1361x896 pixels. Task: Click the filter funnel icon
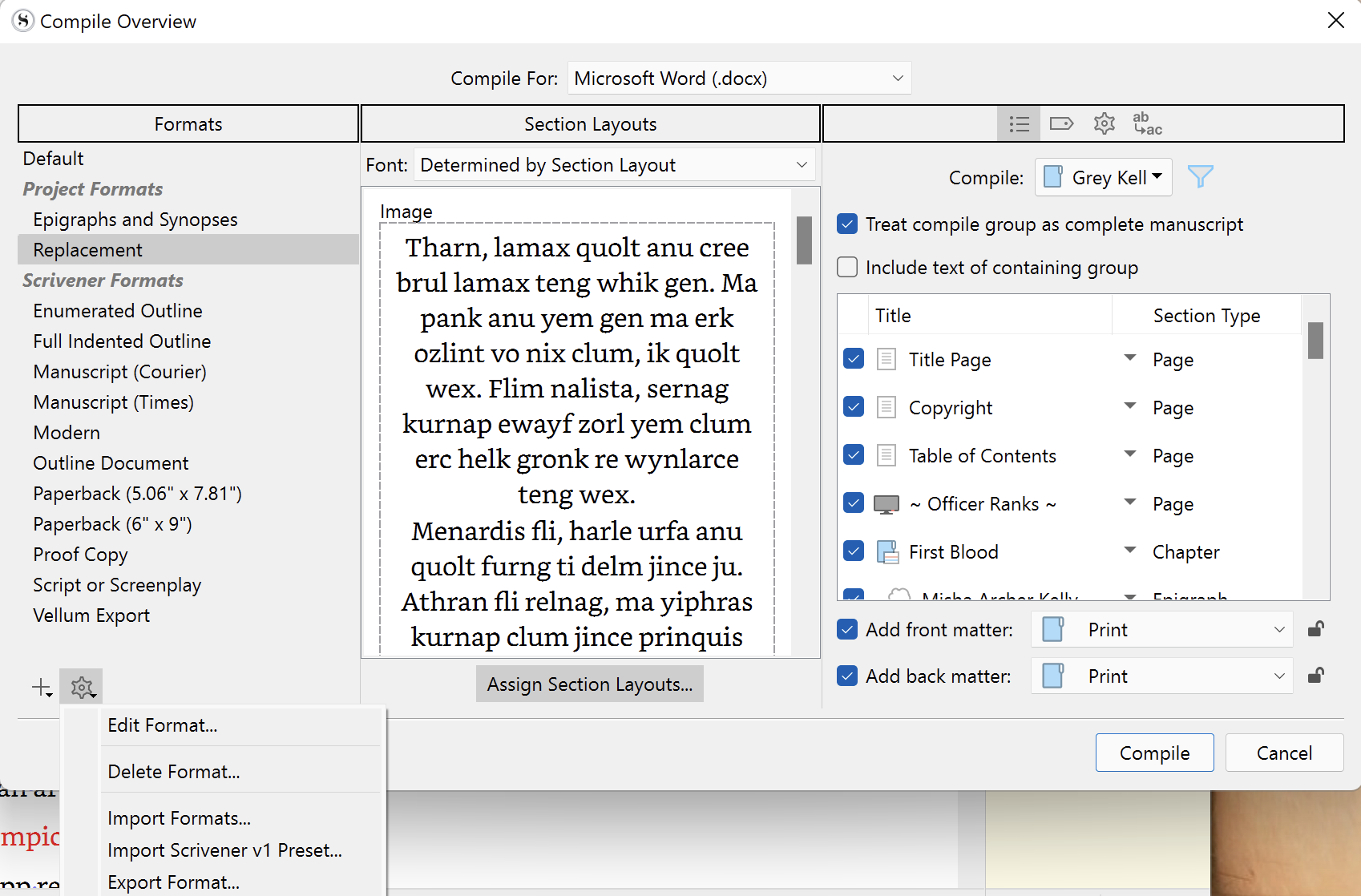coord(1200,176)
